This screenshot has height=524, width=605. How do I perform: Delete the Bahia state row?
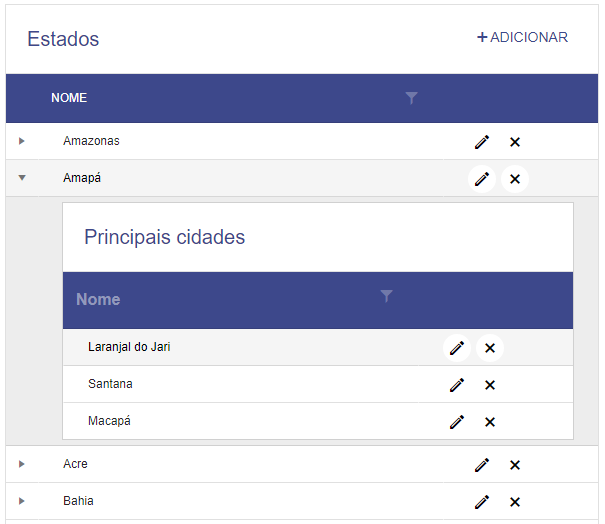click(x=515, y=502)
